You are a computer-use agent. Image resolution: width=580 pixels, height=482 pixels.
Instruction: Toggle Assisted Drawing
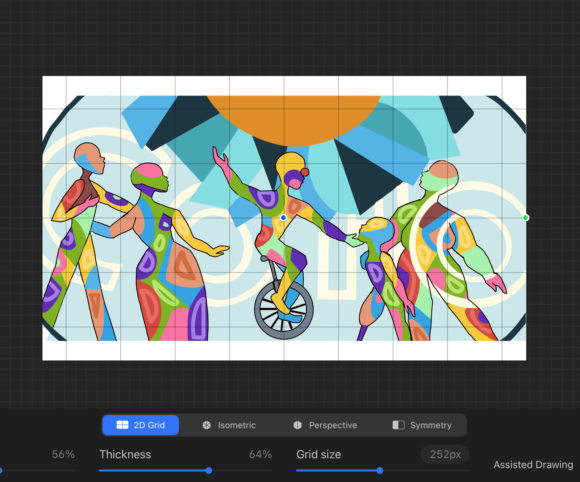tap(533, 465)
